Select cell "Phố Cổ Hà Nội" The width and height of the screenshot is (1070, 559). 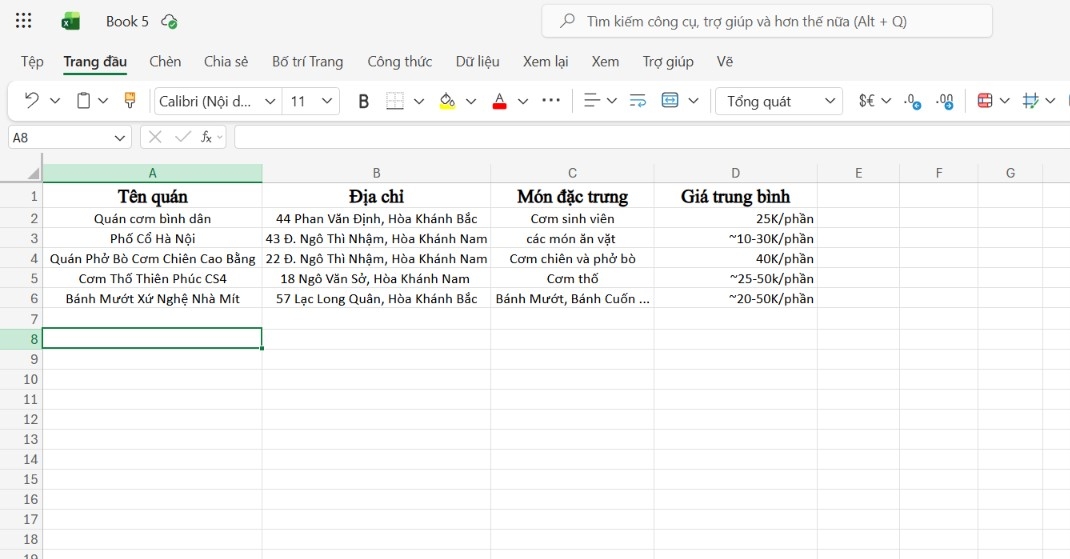(x=152, y=238)
